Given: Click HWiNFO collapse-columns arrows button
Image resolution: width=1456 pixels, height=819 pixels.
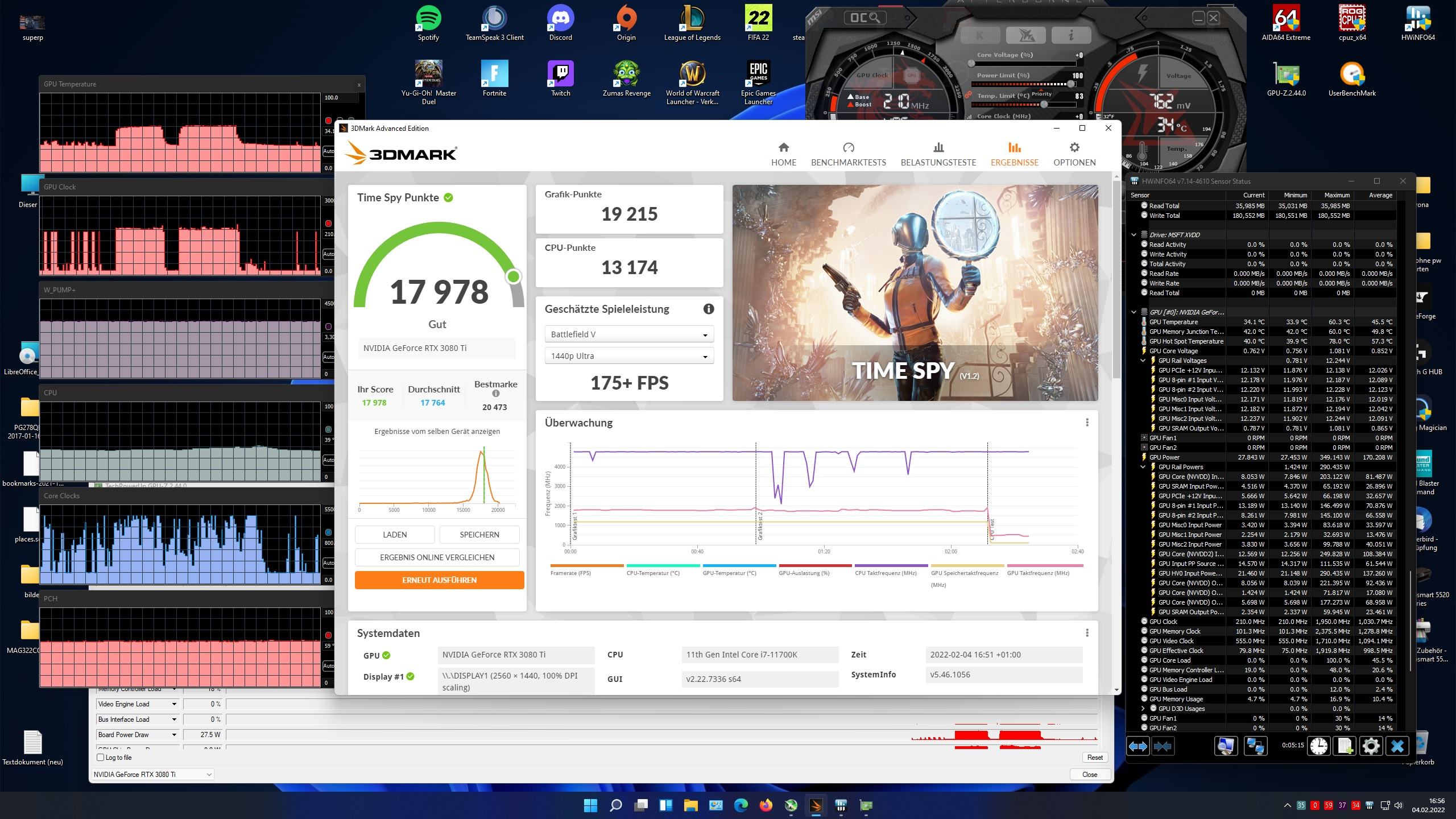Looking at the screenshot, I should (x=1163, y=746).
